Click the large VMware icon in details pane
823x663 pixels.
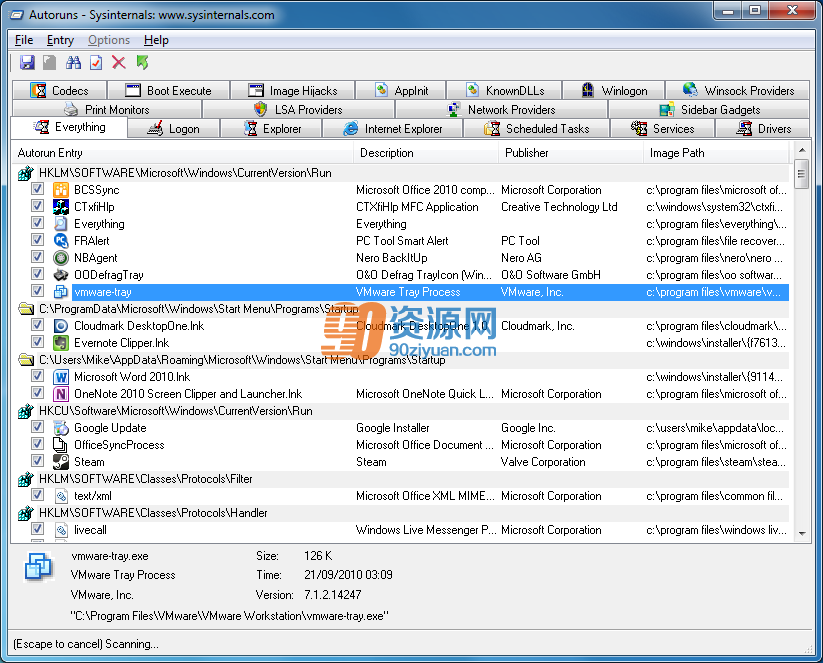pos(38,567)
